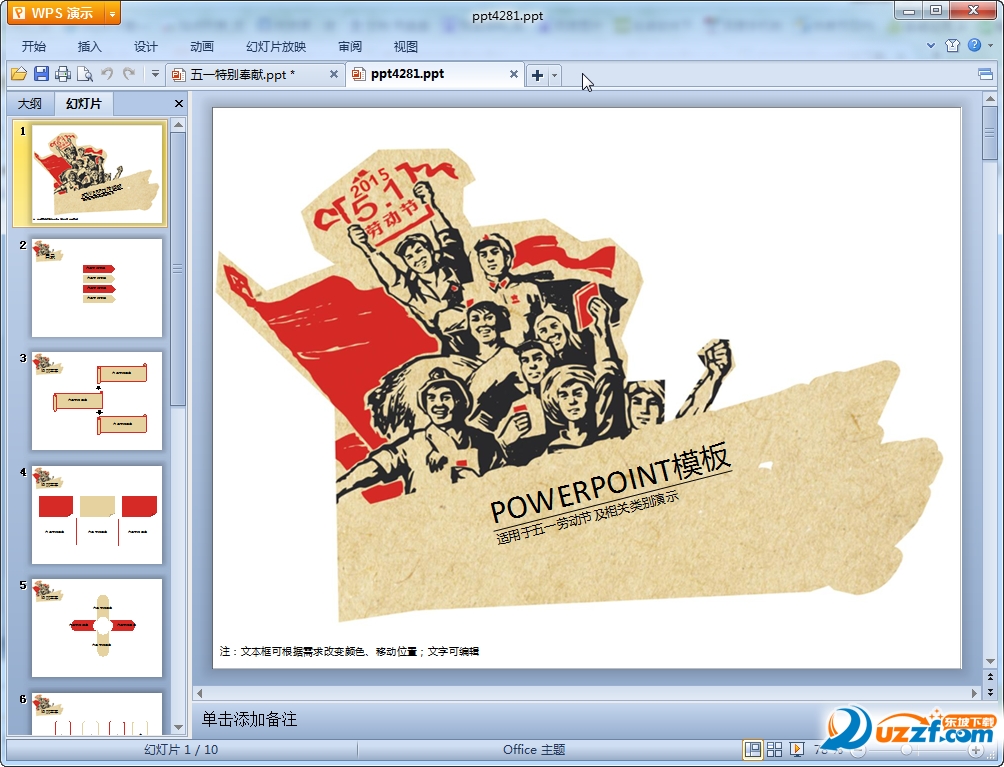
Task: Click the Print icon
Action: 63,74
